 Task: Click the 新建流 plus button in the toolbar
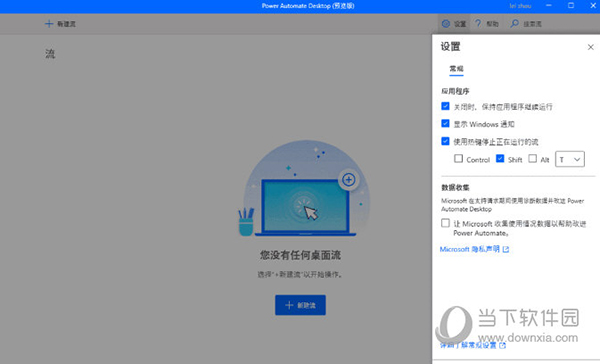[x=60, y=24]
